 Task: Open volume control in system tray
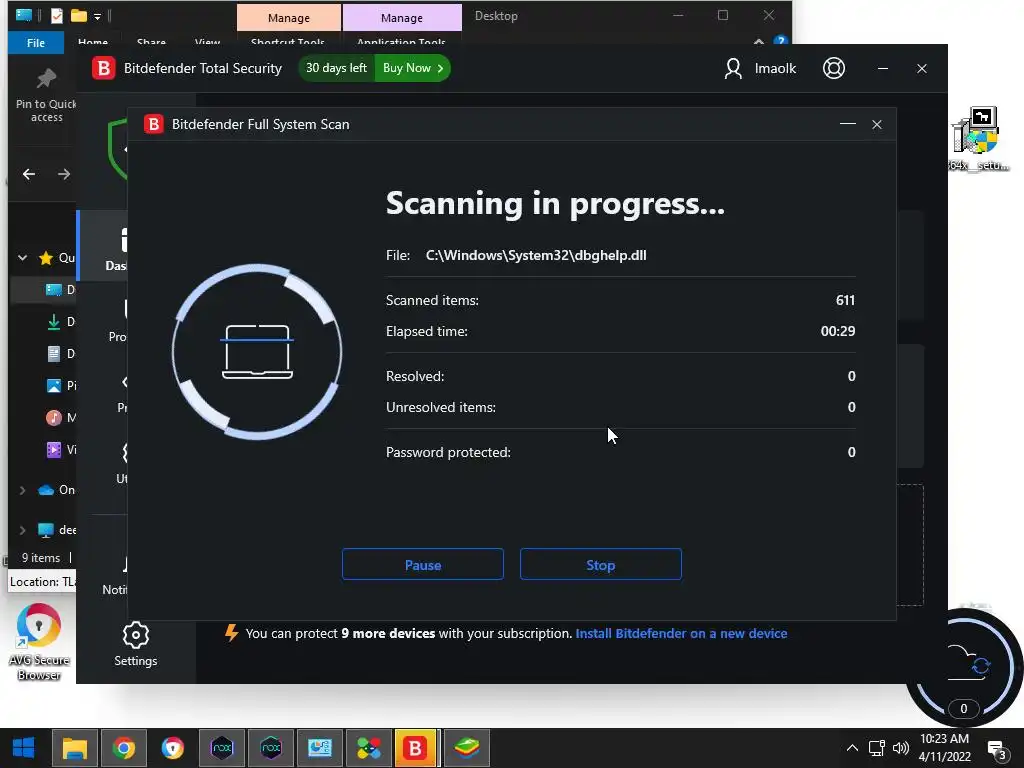(901, 748)
